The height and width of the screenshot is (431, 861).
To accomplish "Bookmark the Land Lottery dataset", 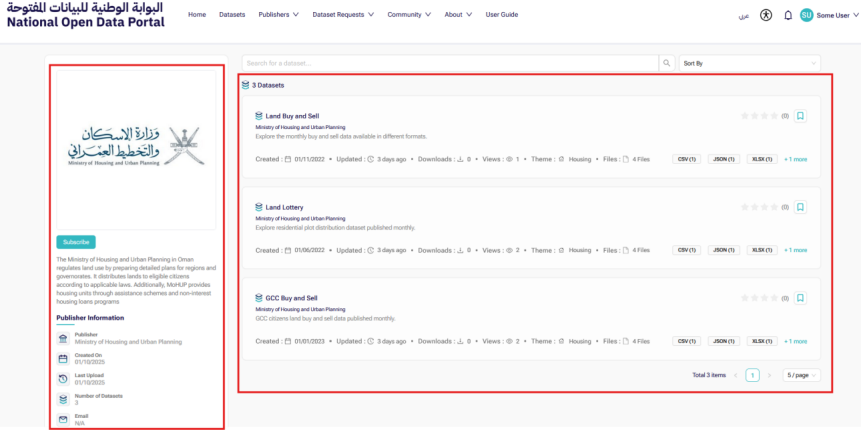I will click(x=801, y=207).
